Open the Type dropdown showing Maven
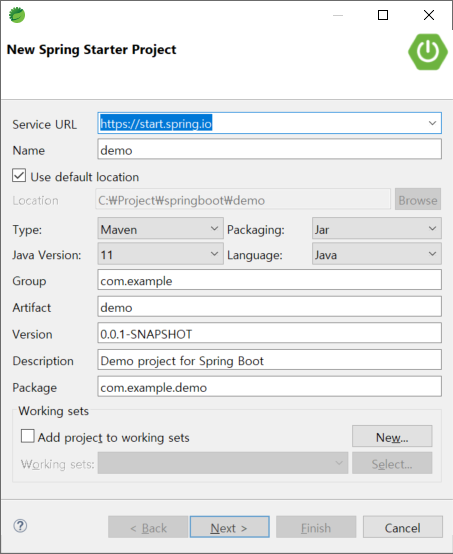This screenshot has width=453, height=554. (160, 229)
